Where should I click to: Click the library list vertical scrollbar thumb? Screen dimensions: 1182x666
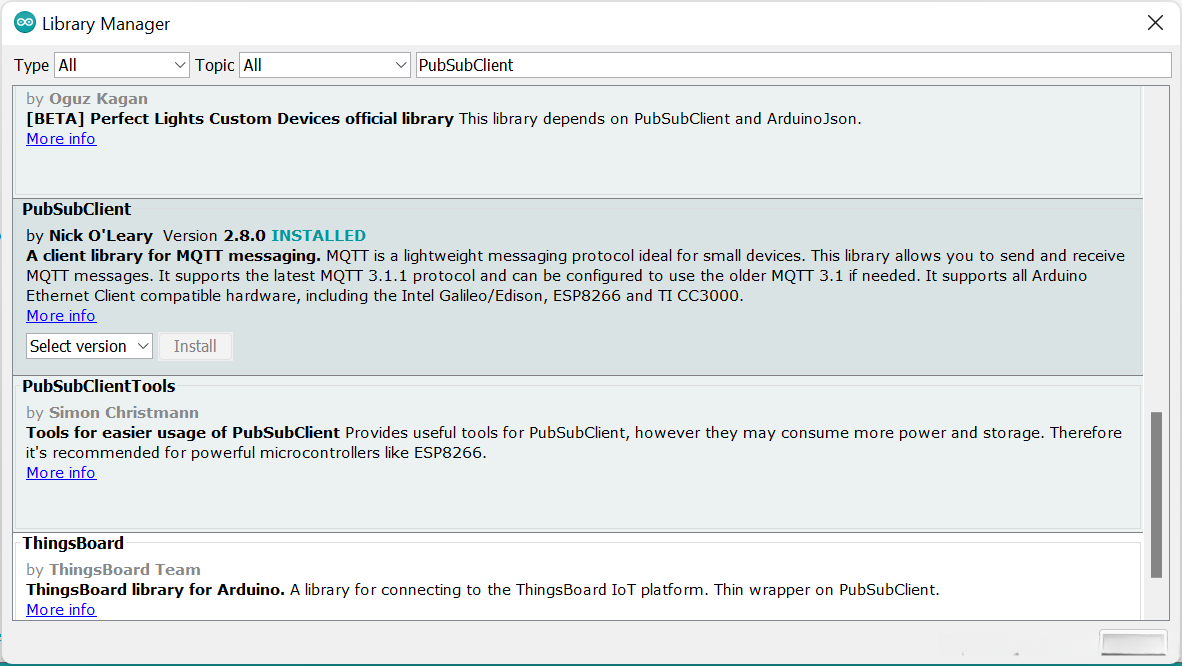pyautogui.click(x=1156, y=495)
